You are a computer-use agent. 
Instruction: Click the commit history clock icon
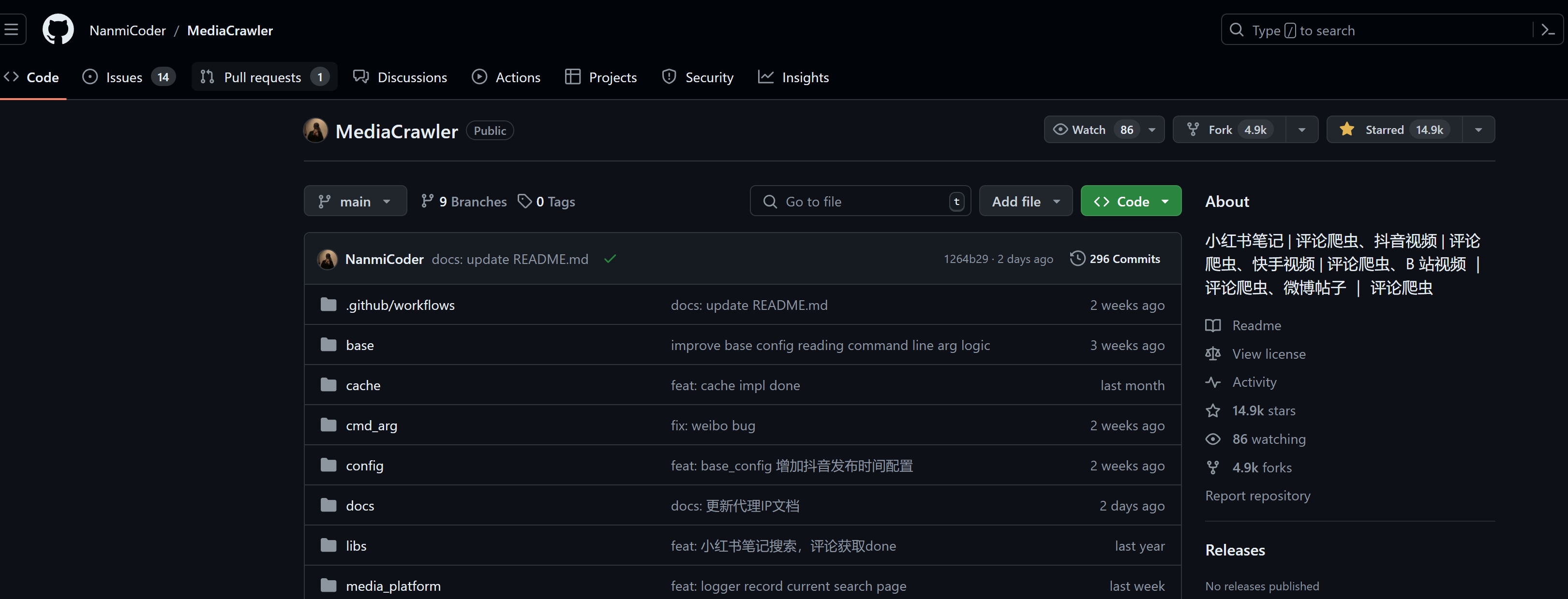pos(1077,259)
